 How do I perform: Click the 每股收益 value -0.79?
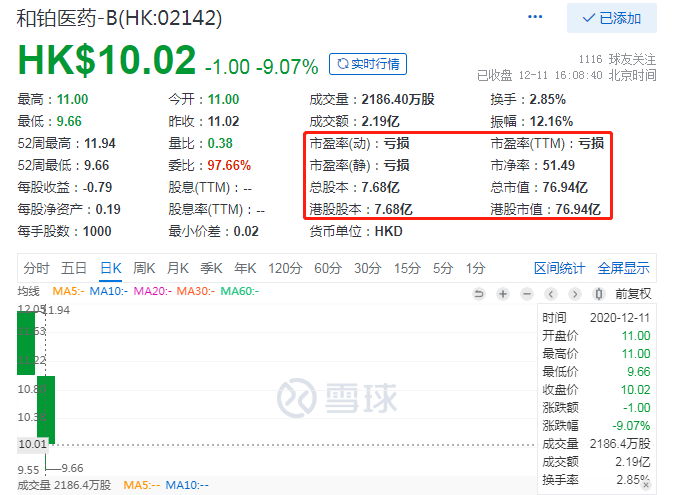[97, 188]
